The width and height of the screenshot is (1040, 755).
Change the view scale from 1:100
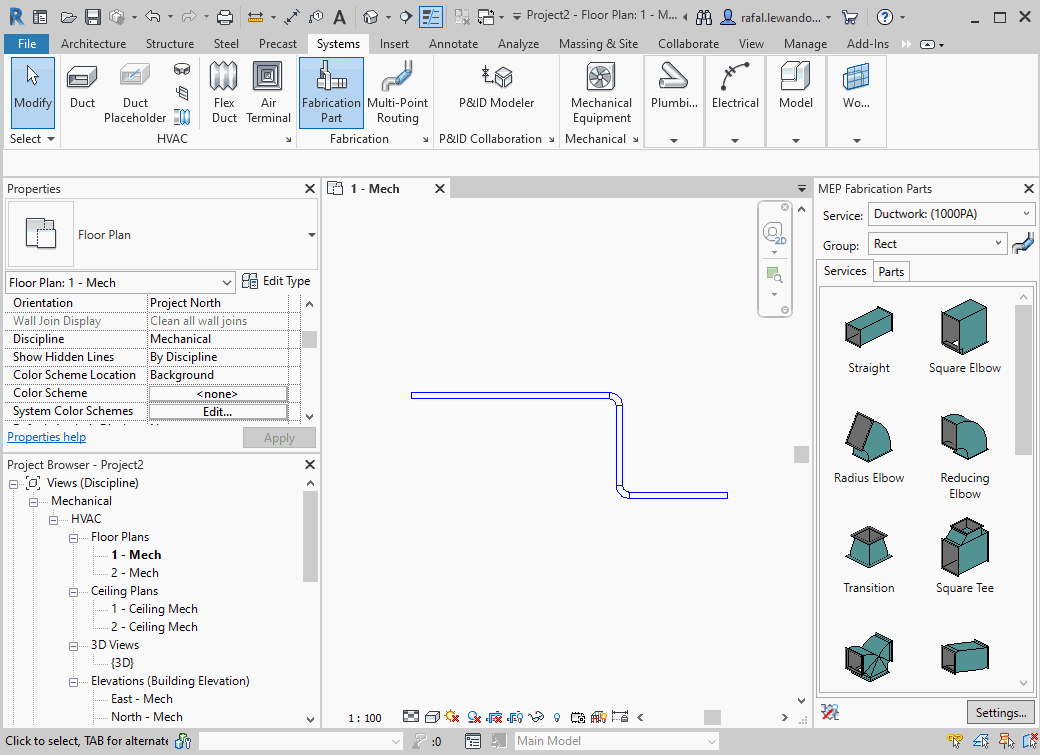[365, 717]
